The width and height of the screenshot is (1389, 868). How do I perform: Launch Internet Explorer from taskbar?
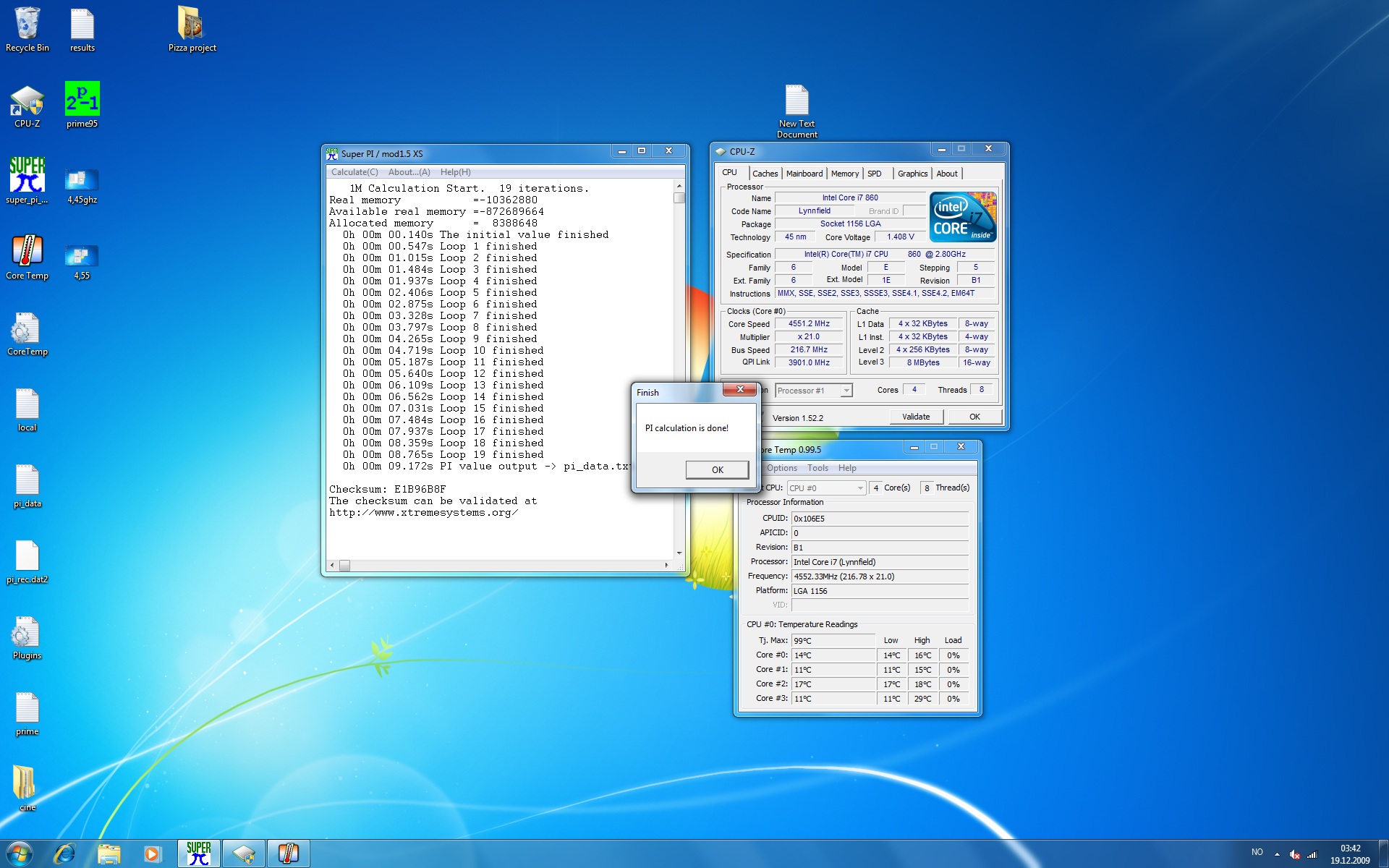point(64,854)
